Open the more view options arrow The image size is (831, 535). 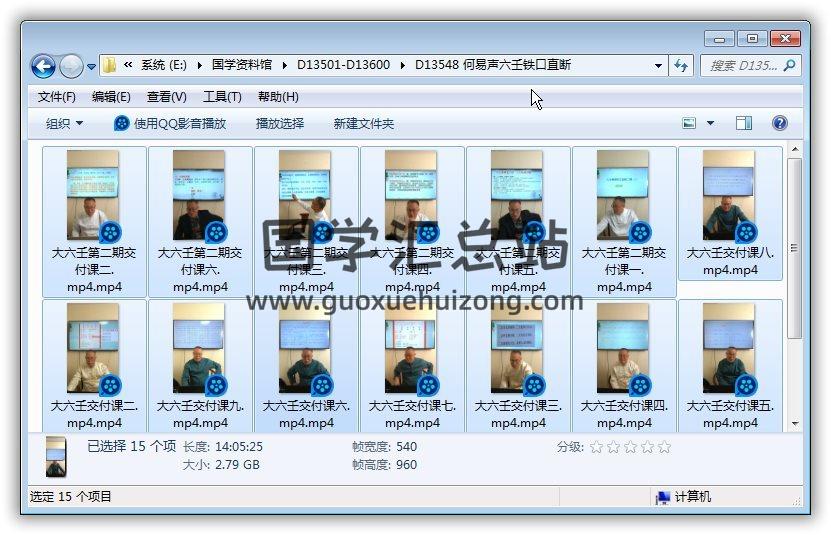[711, 124]
